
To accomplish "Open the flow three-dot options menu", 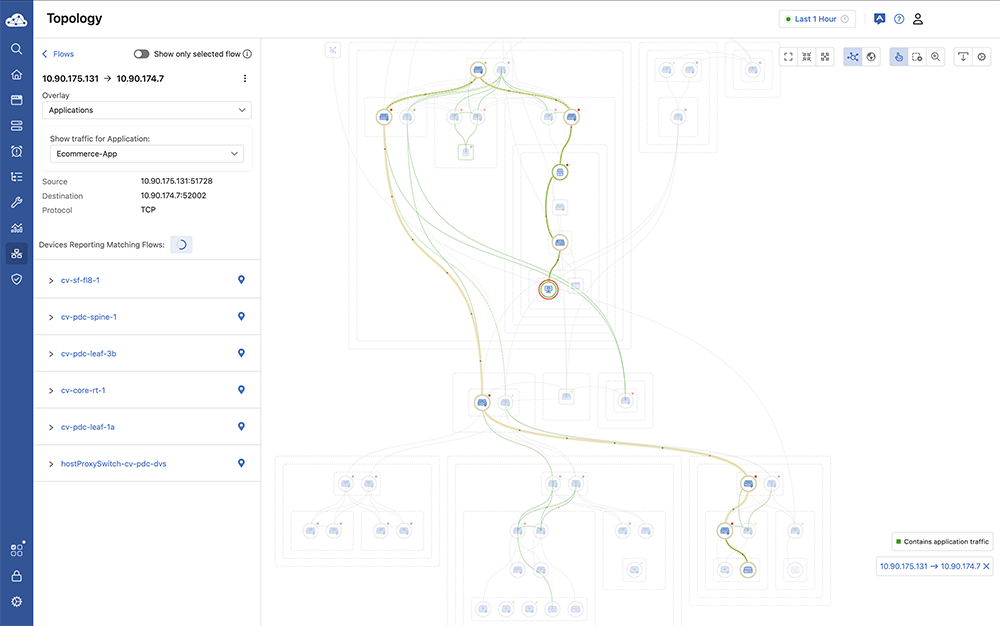I will (x=245, y=78).
